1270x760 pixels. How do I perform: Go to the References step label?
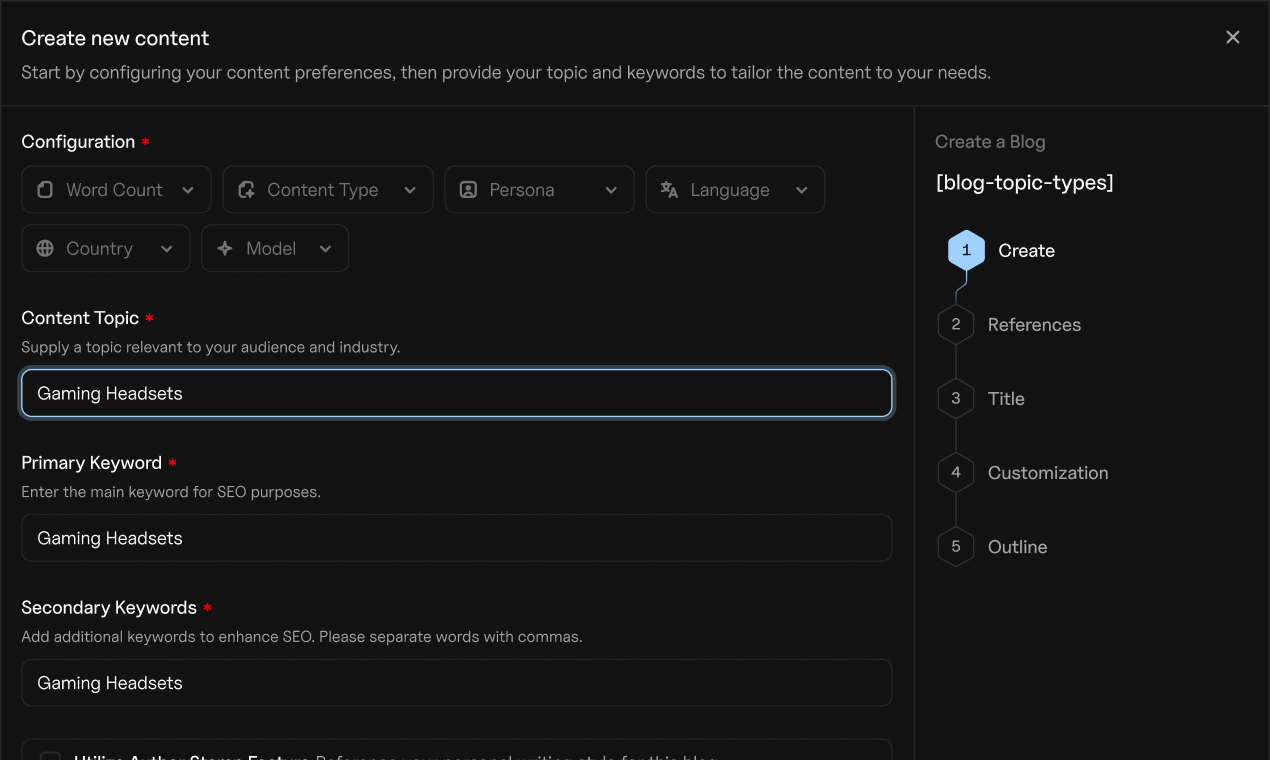[1034, 325]
